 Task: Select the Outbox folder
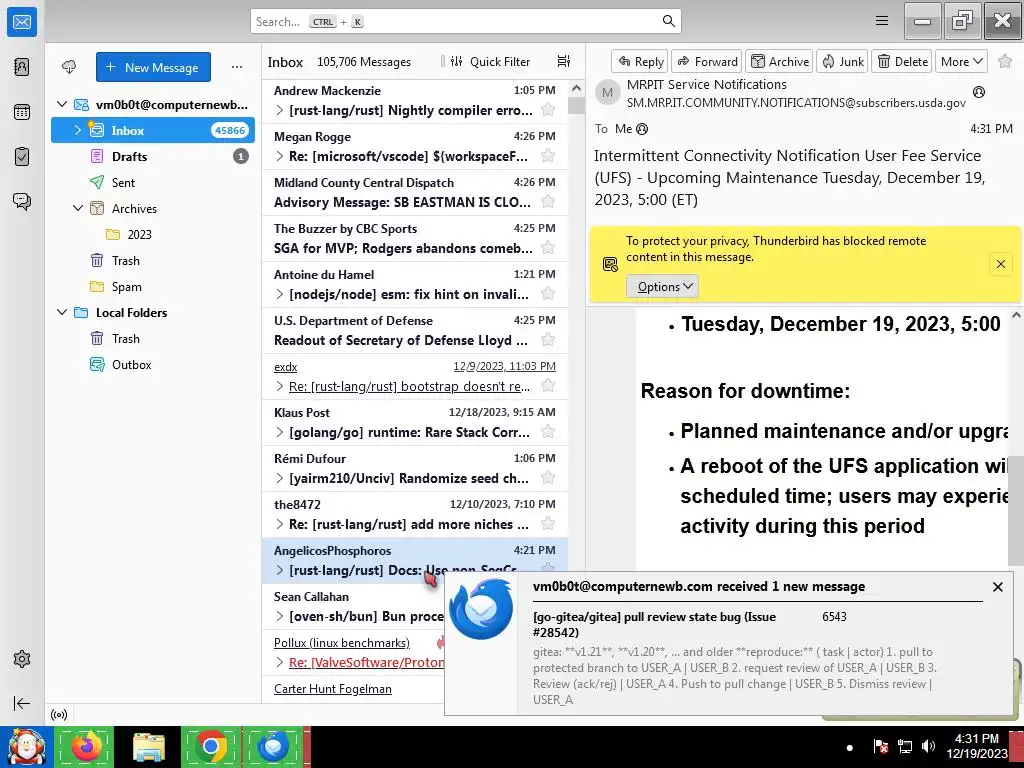(x=153, y=364)
